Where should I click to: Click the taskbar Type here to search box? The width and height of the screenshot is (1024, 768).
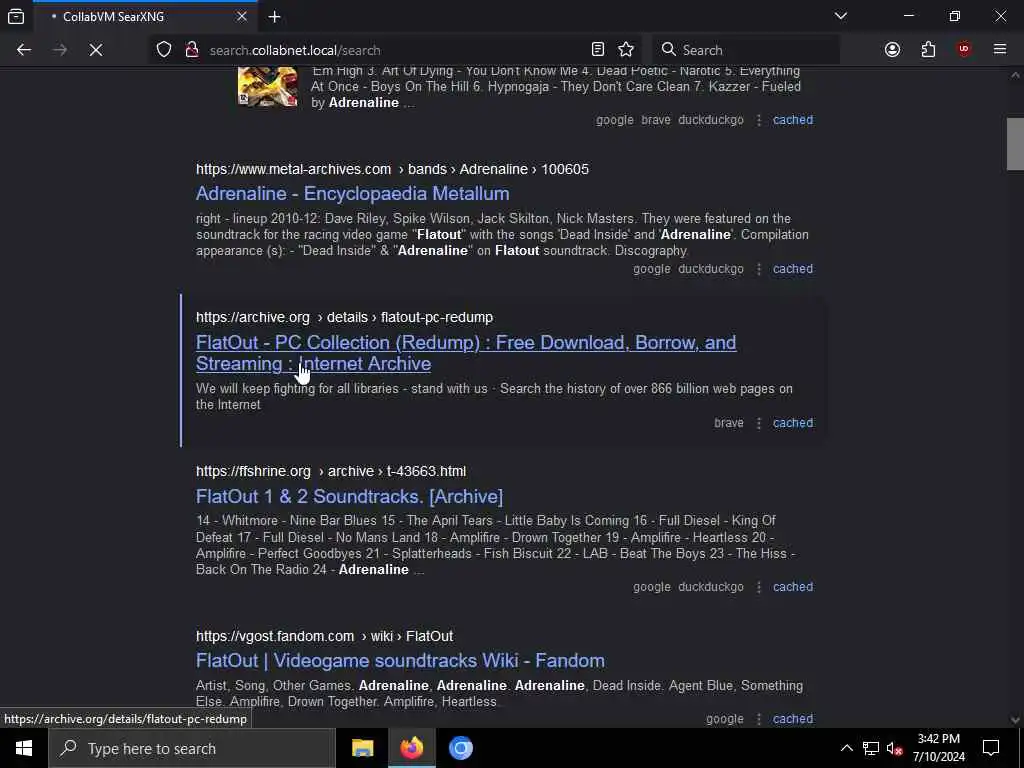pyautogui.click(x=192, y=748)
